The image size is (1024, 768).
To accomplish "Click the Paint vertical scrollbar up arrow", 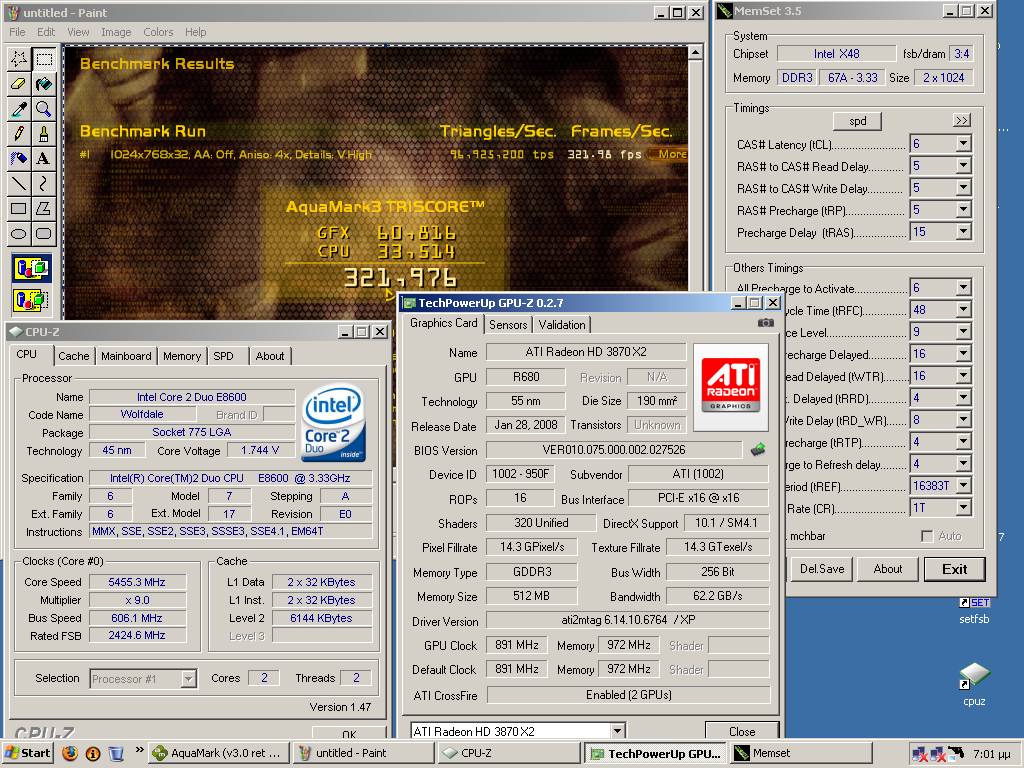I will [x=696, y=52].
